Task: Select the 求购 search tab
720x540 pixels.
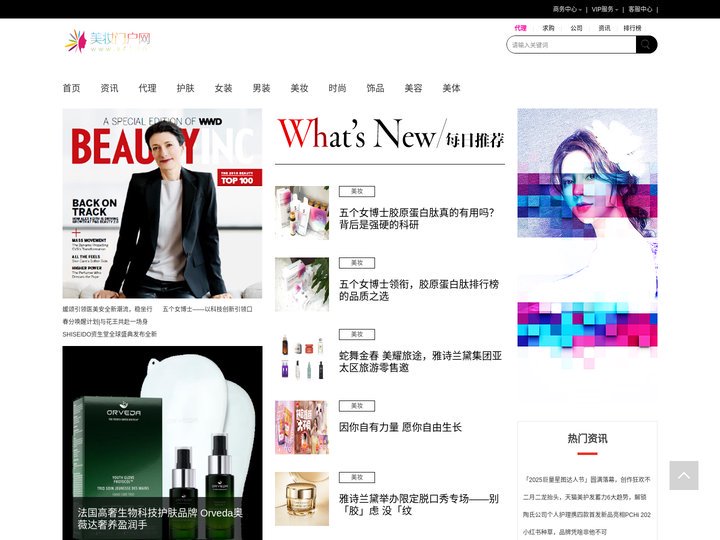Action: pos(548,28)
